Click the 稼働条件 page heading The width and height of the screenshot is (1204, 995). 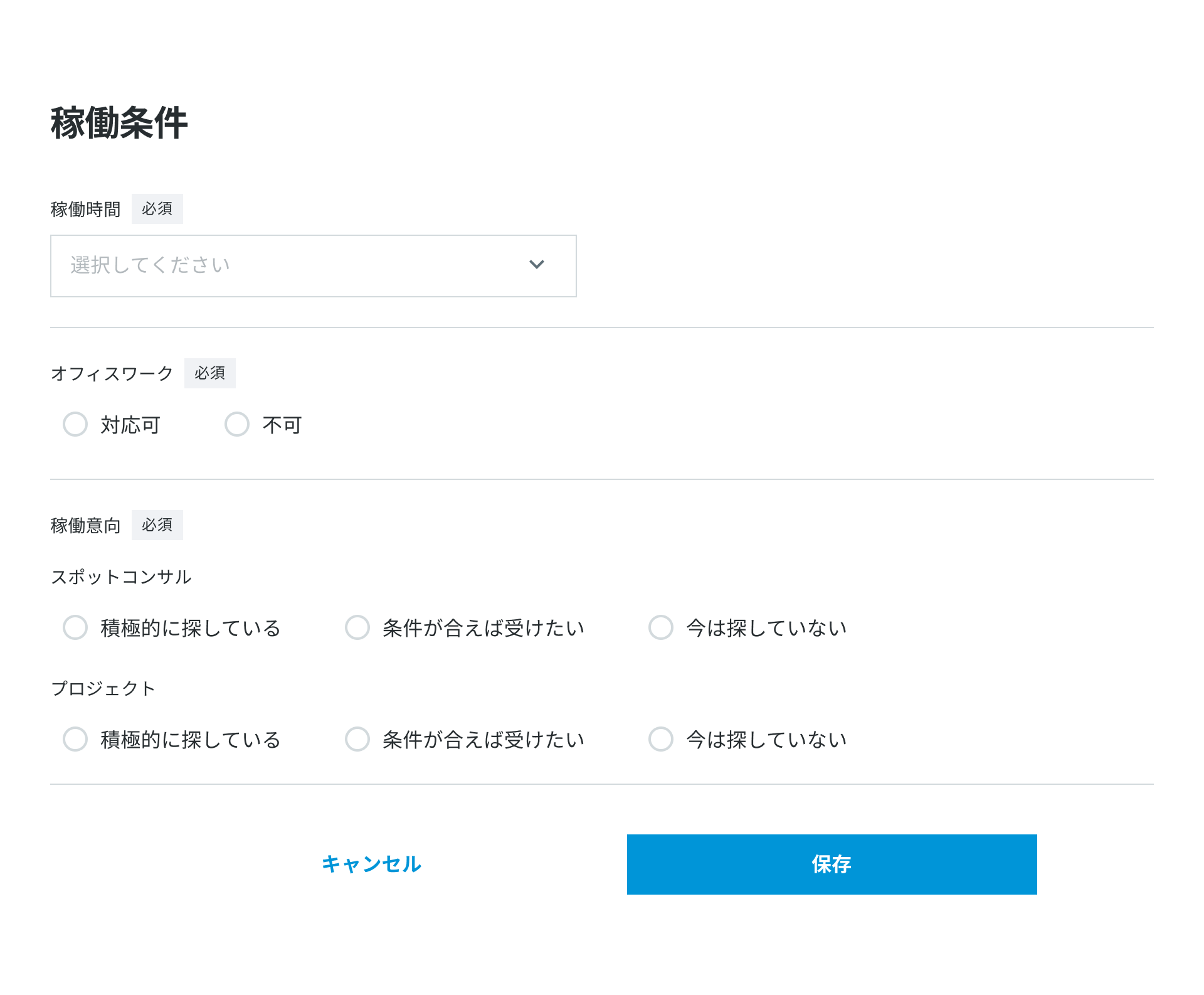point(119,122)
